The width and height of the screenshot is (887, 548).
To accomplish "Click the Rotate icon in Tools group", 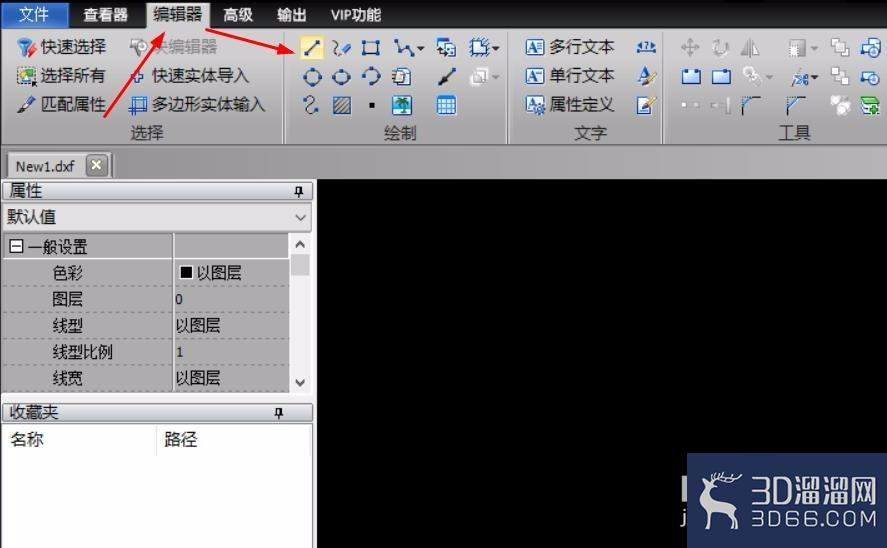I will tap(720, 48).
